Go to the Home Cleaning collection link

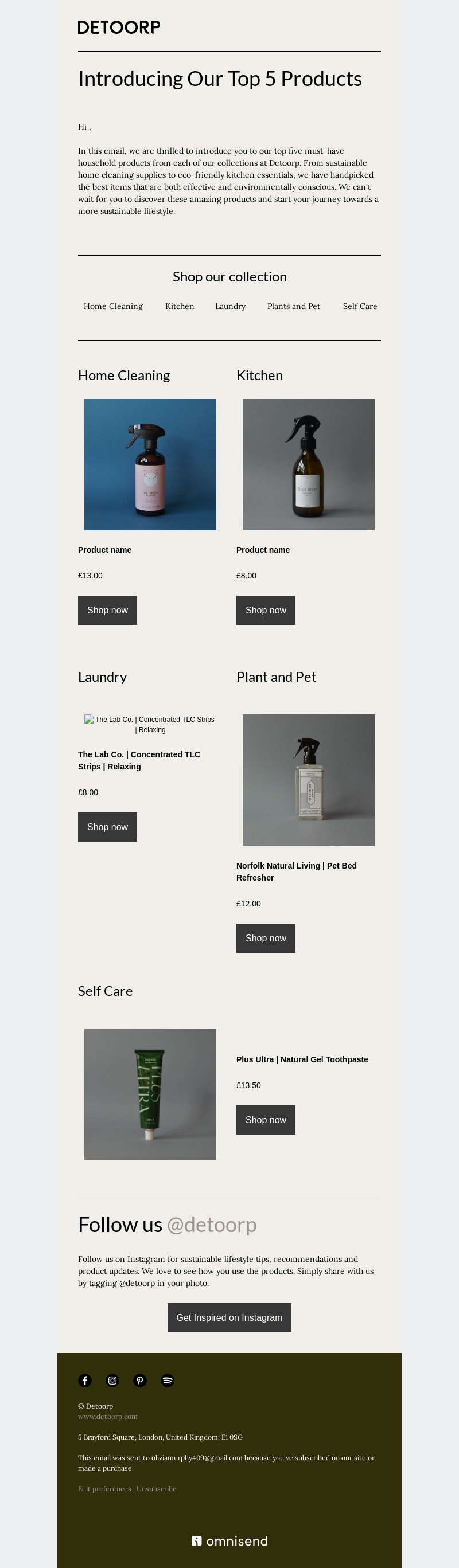point(114,306)
